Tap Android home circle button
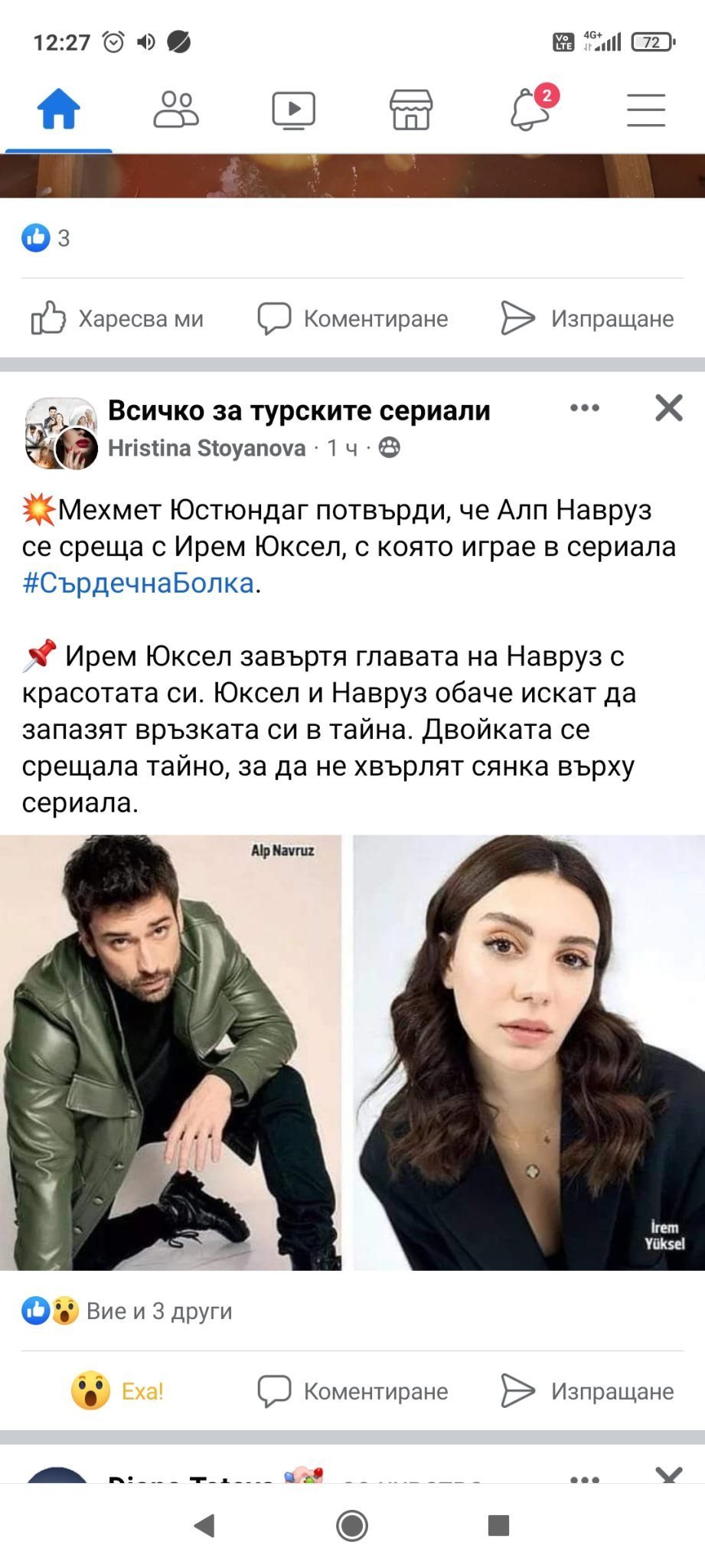Viewport: 705px width, 1568px height. pos(352,1526)
